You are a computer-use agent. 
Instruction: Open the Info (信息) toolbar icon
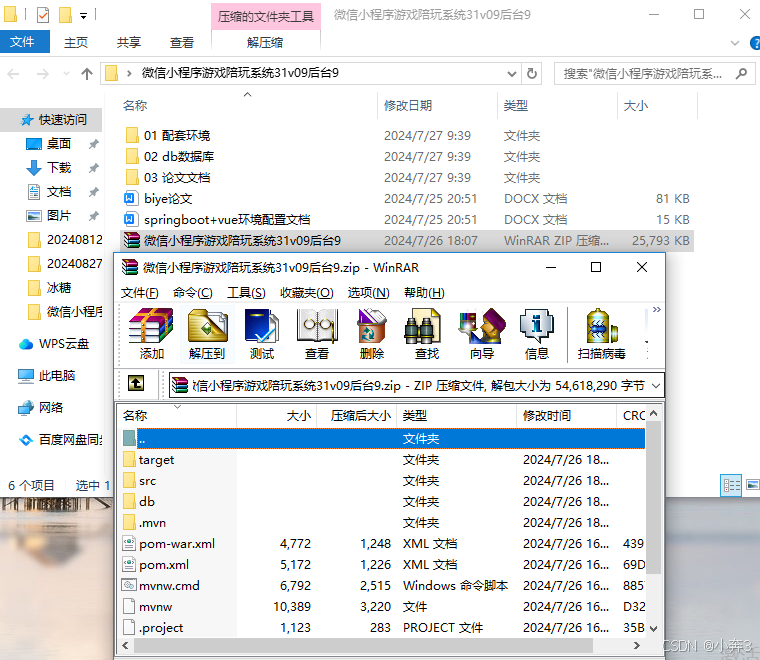point(537,334)
